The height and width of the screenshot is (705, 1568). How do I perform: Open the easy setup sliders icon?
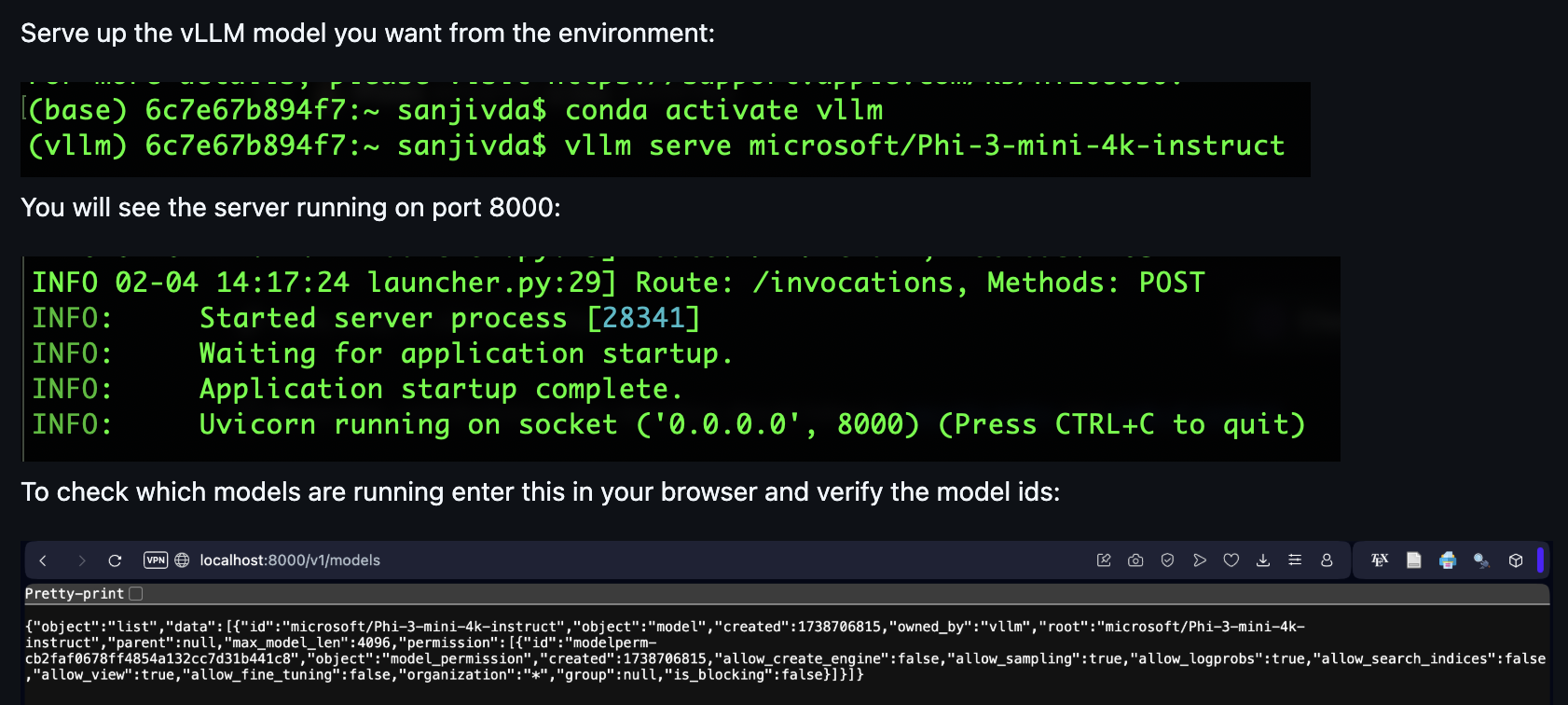(1295, 560)
